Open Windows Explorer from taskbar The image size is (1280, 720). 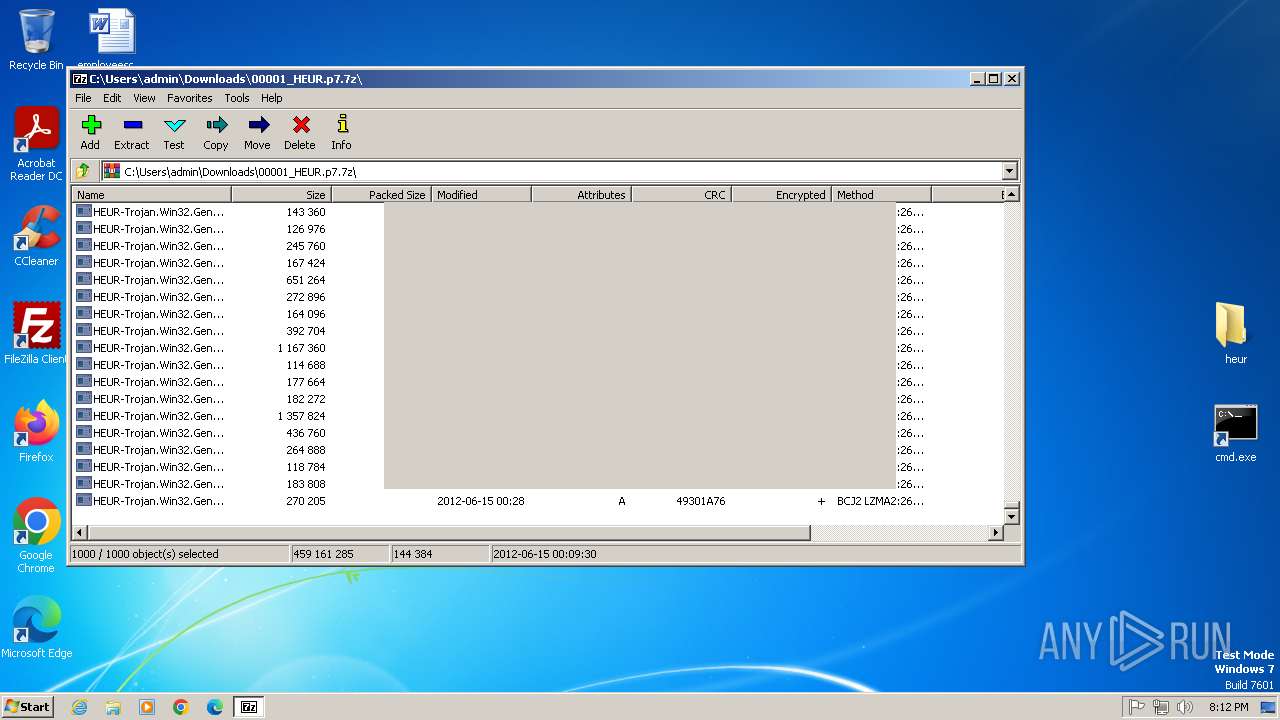113,707
